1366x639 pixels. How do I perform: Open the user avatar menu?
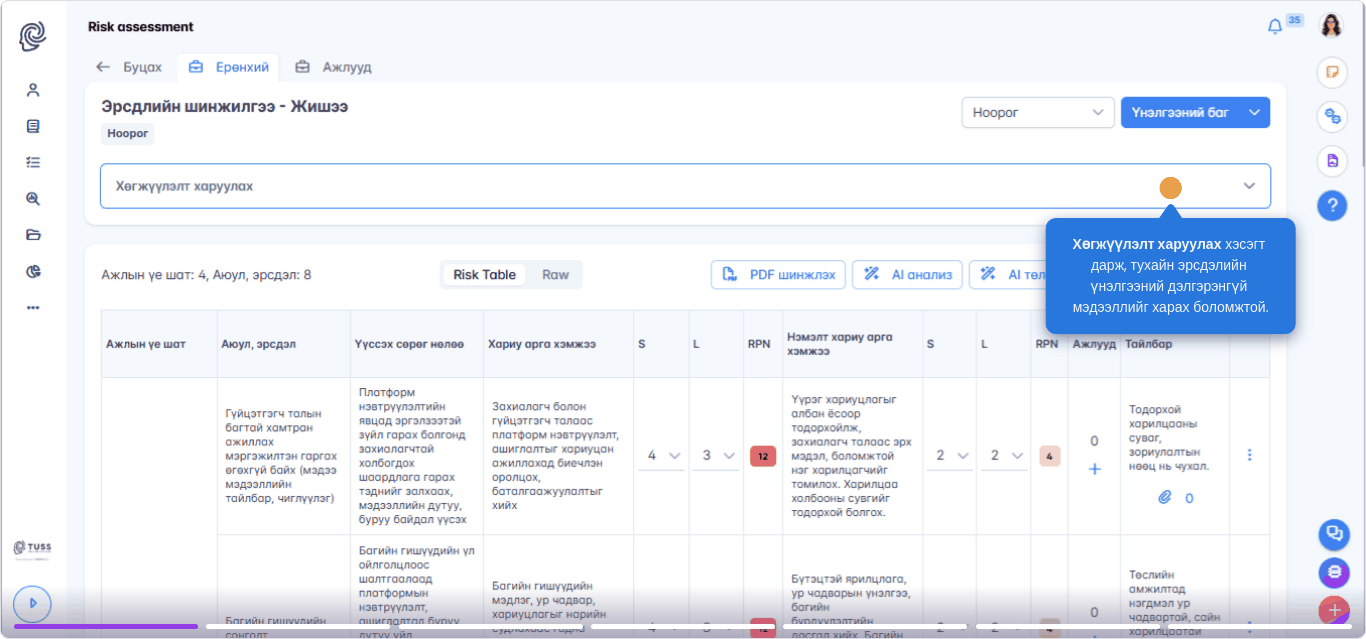point(1331,26)
